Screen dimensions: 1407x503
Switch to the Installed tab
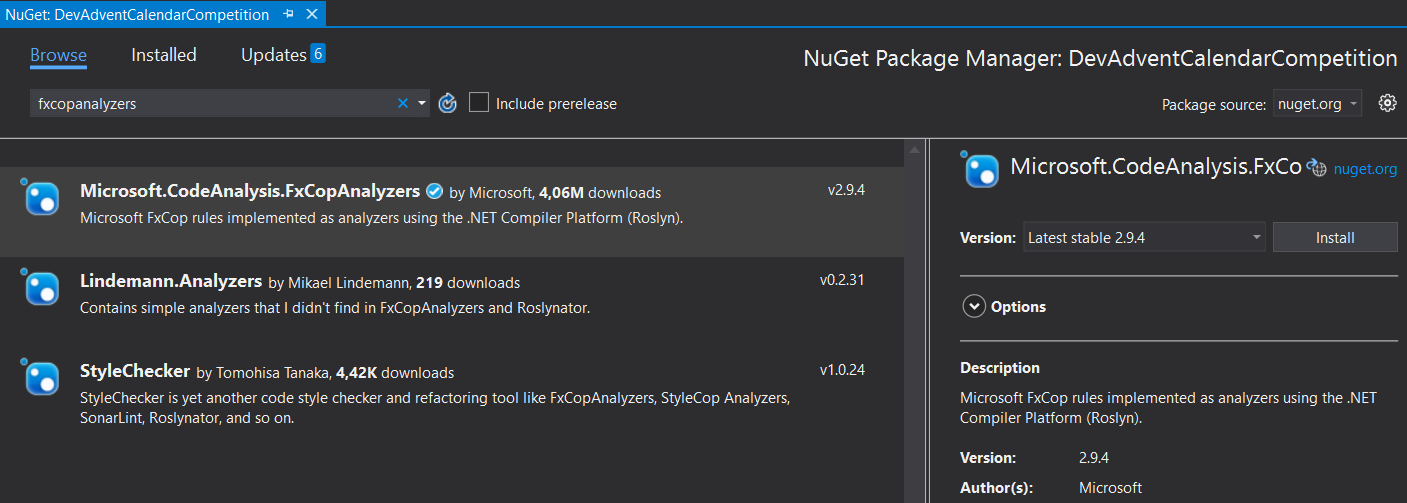point(164,55)
